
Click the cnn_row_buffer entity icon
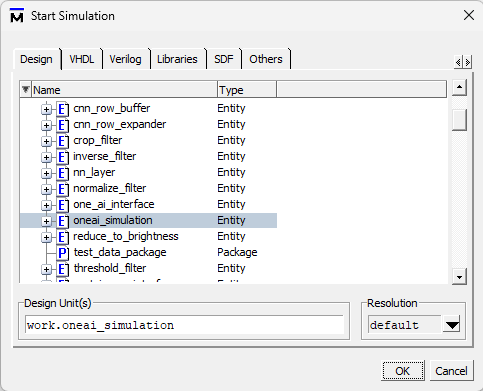coord(62,109)
